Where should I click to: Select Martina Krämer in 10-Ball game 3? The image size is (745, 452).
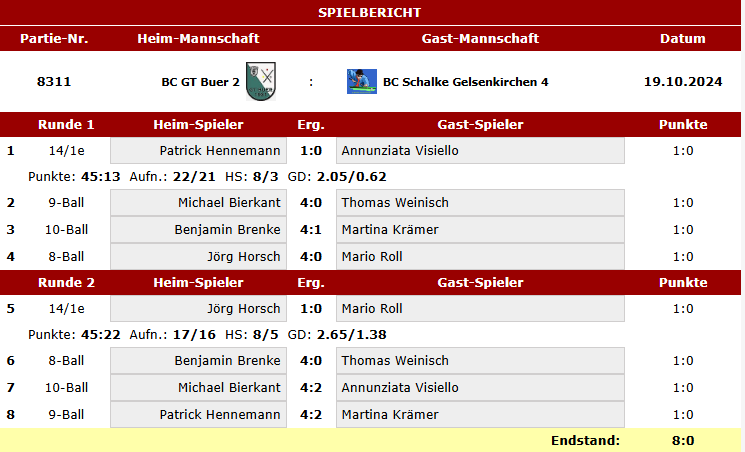[480, 230]
